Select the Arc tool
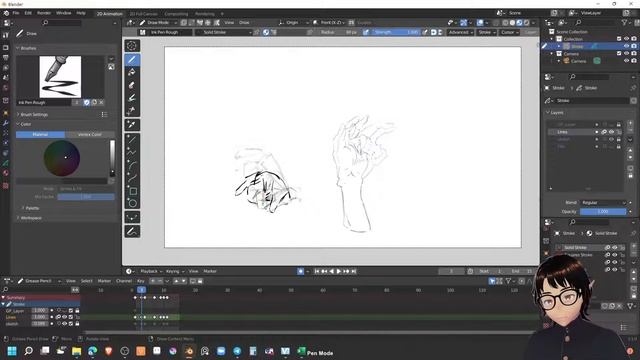The height and width of the screenshot is (360, 640). pos(132,165)
